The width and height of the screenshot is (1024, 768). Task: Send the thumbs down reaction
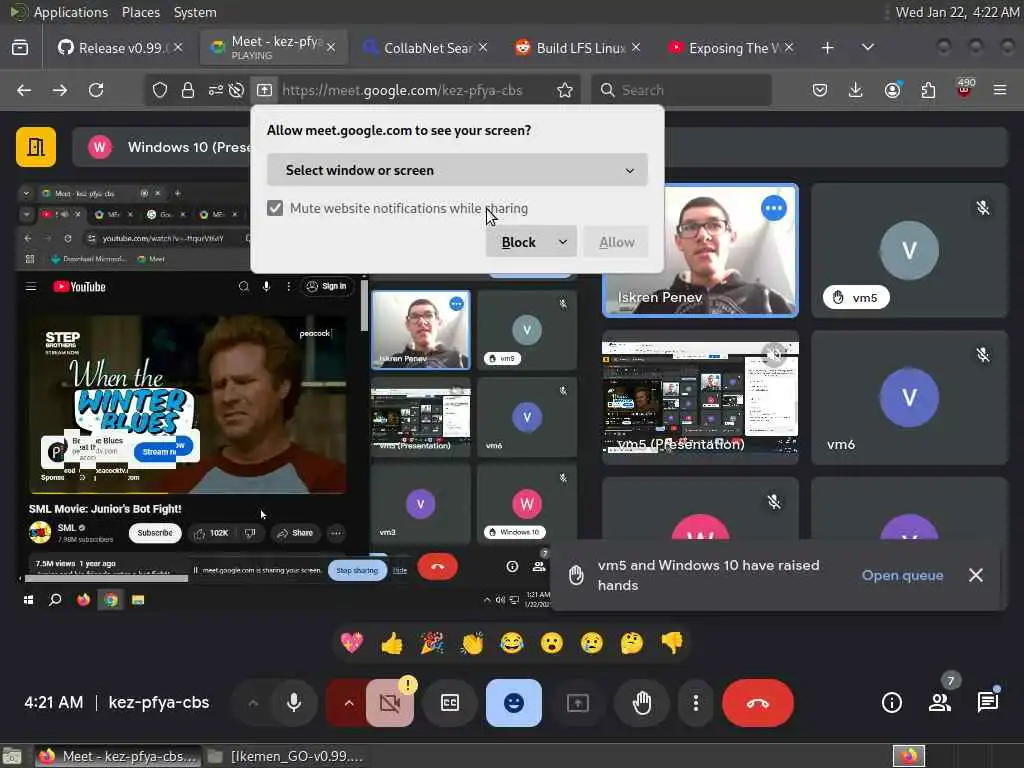coord(671,643)
